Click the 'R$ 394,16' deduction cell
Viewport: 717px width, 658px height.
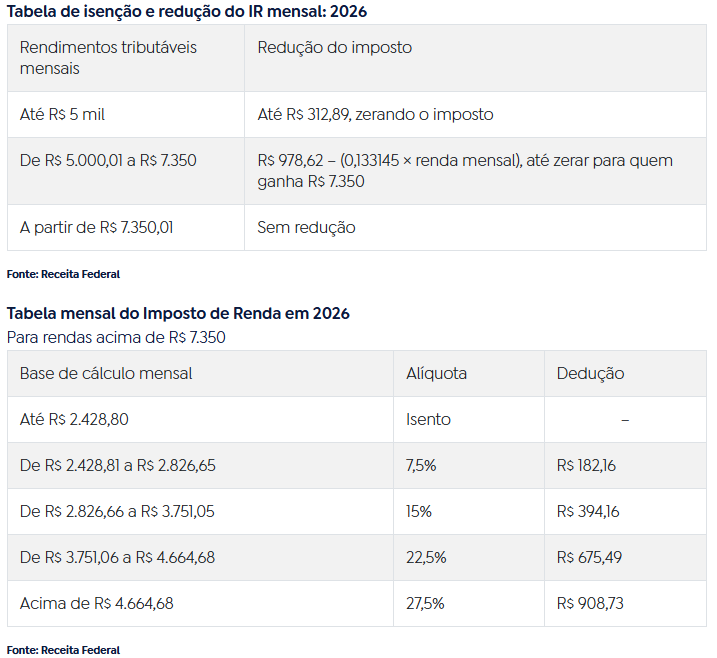pos(588,511)
